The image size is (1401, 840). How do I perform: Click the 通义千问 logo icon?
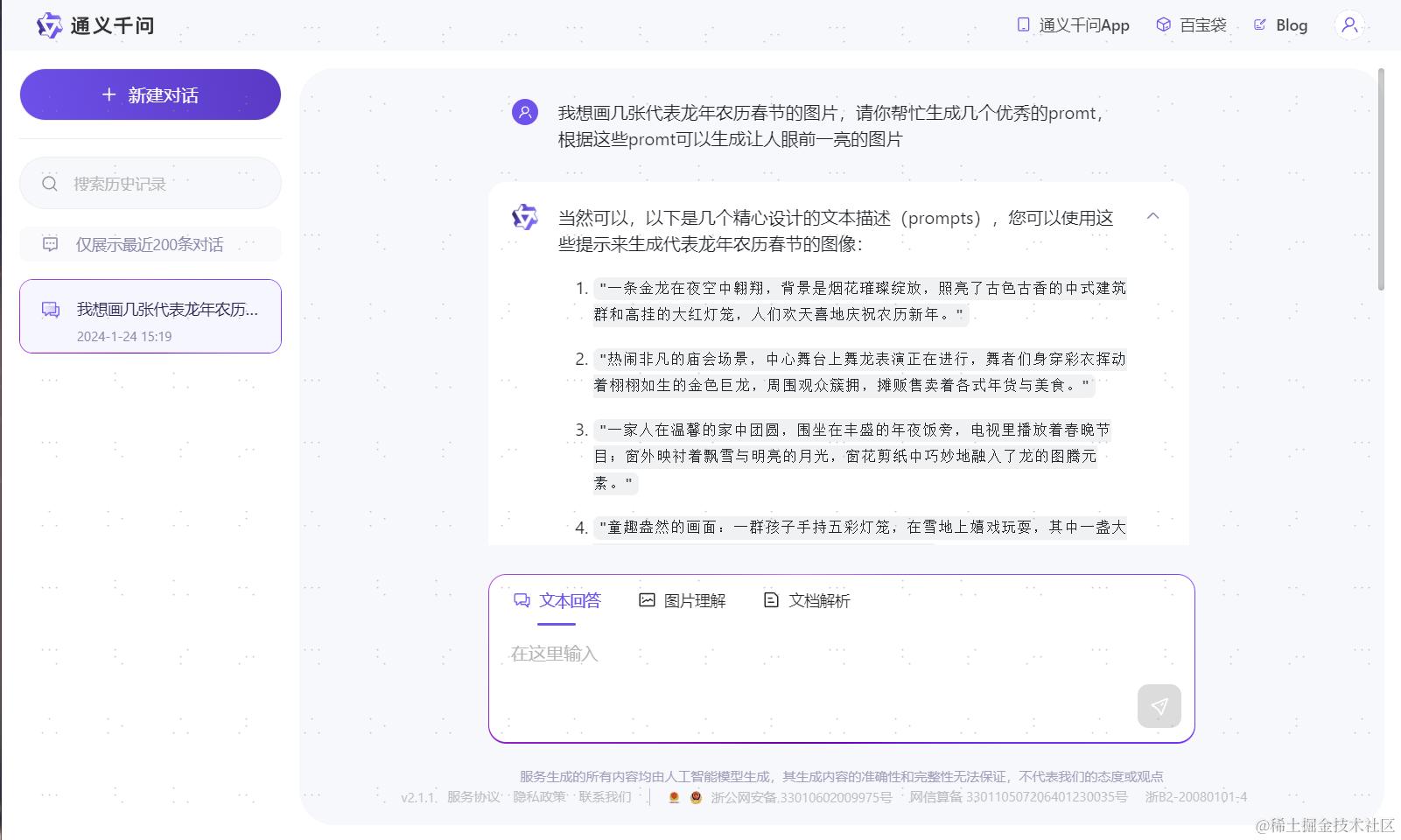(x=50, y=25)
